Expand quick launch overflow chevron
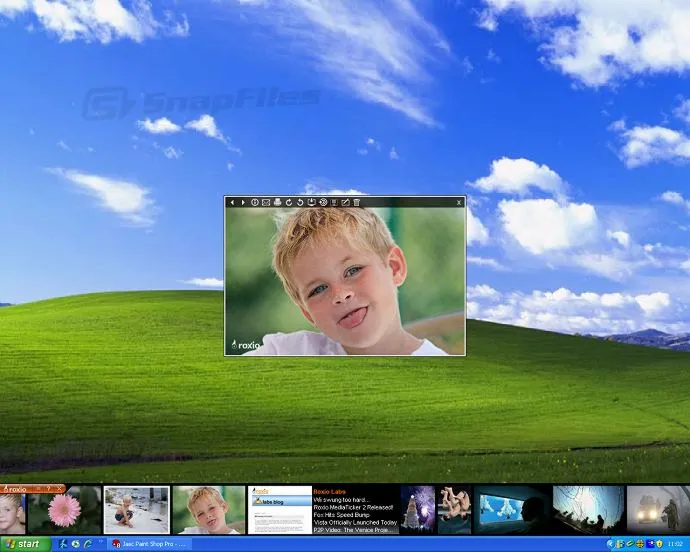690x552 pixels. pos(100,541)
